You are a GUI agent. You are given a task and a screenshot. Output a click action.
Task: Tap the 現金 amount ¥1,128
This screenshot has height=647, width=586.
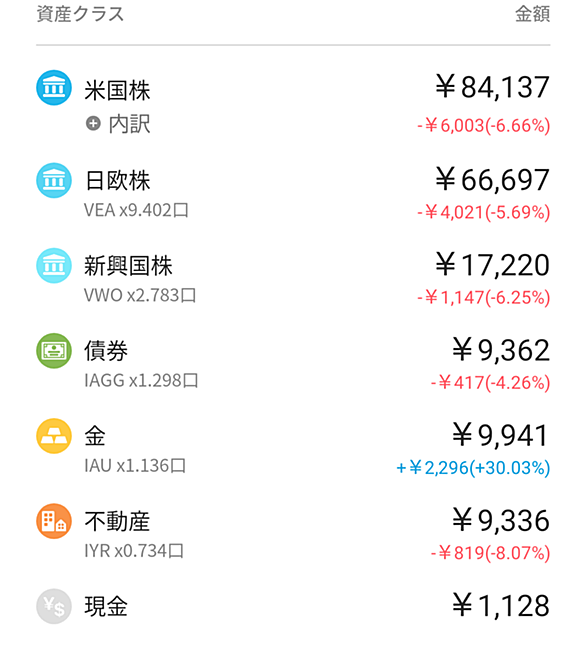[x=501, y=606]
